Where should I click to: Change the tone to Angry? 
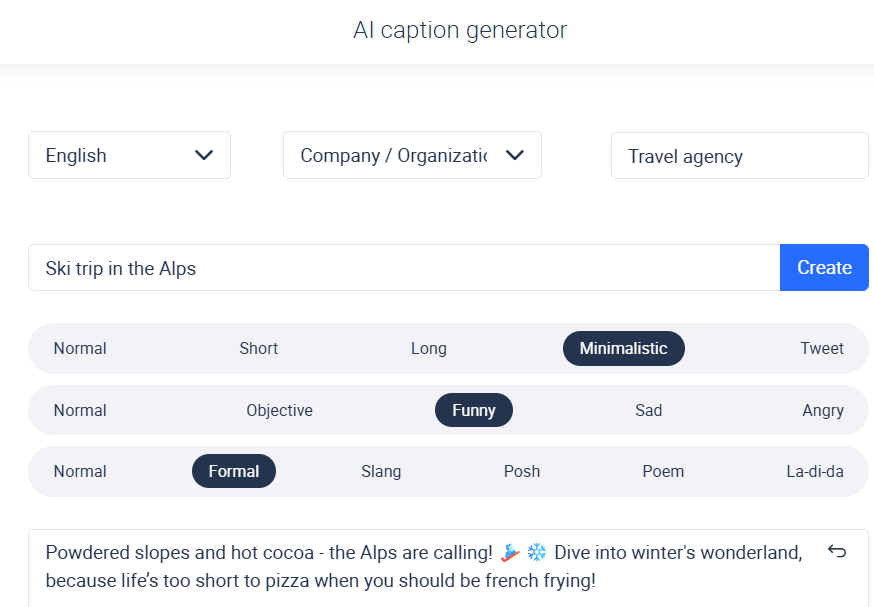point(822,410)
